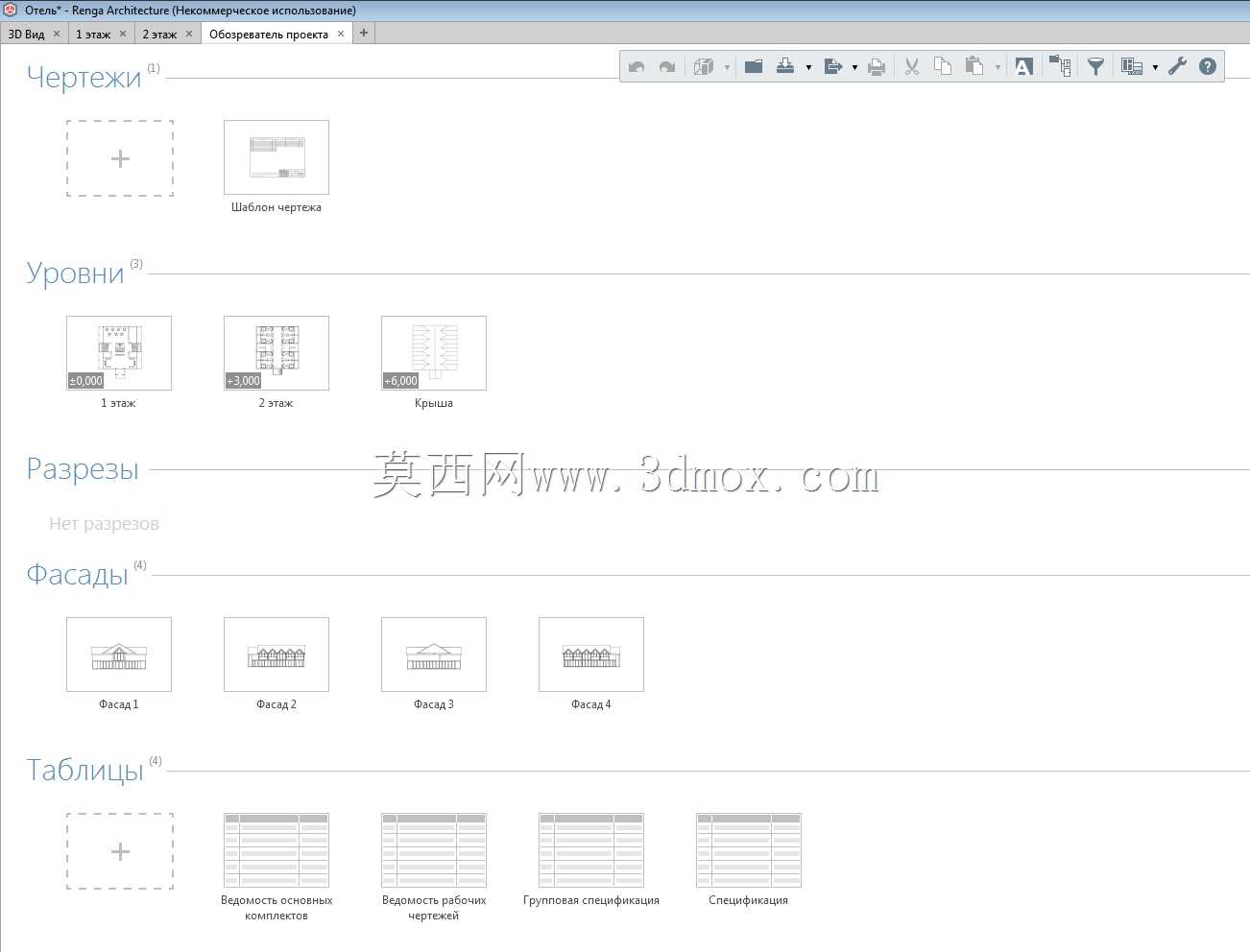Image resolution: width=1250 pixels, height=952 pixels.
Task: Close the 2 этаж tab
Action: (189, 34)
